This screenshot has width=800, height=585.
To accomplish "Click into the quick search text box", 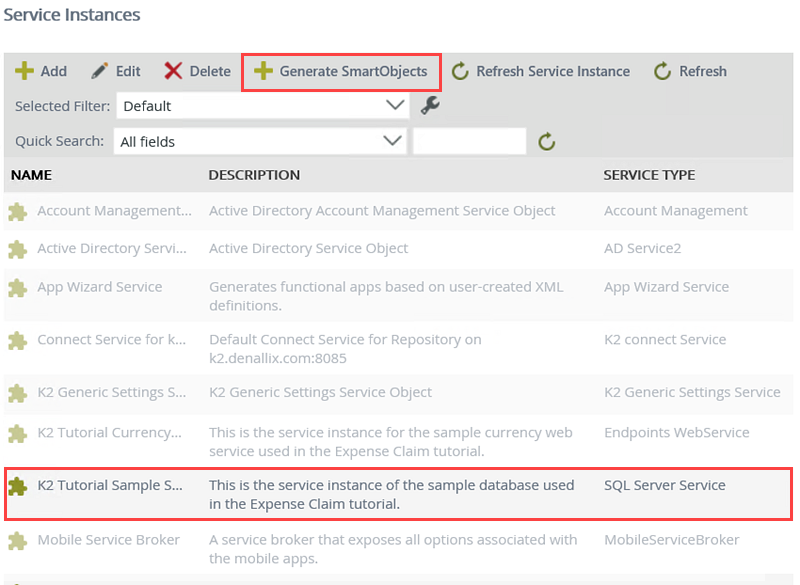I will click(x=469, y=141).
